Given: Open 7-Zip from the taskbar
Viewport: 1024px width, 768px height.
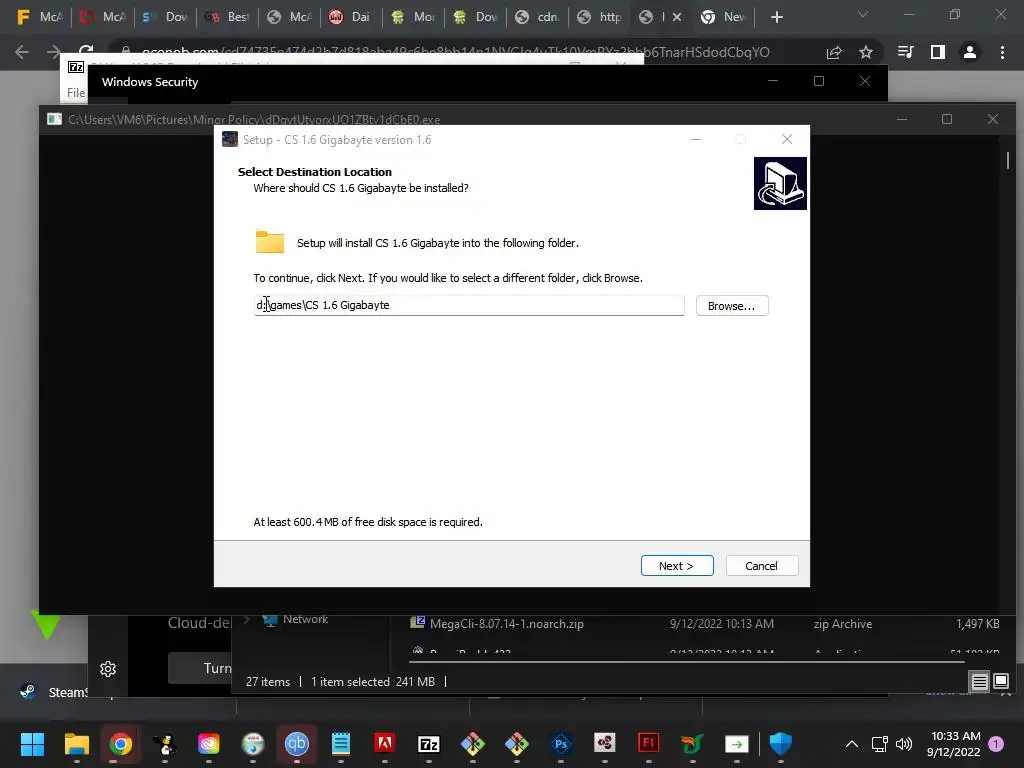Looking at the screenshot, I should coord(428,743).
